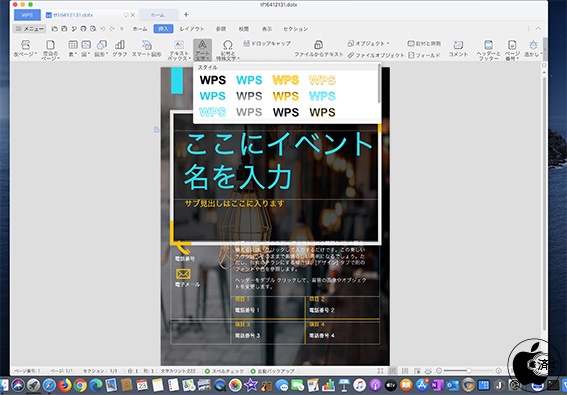Viewport: 567px width, 395px height.
Task: Collapse the ribbon with the chevron arrow
Action: pos(538,29)
